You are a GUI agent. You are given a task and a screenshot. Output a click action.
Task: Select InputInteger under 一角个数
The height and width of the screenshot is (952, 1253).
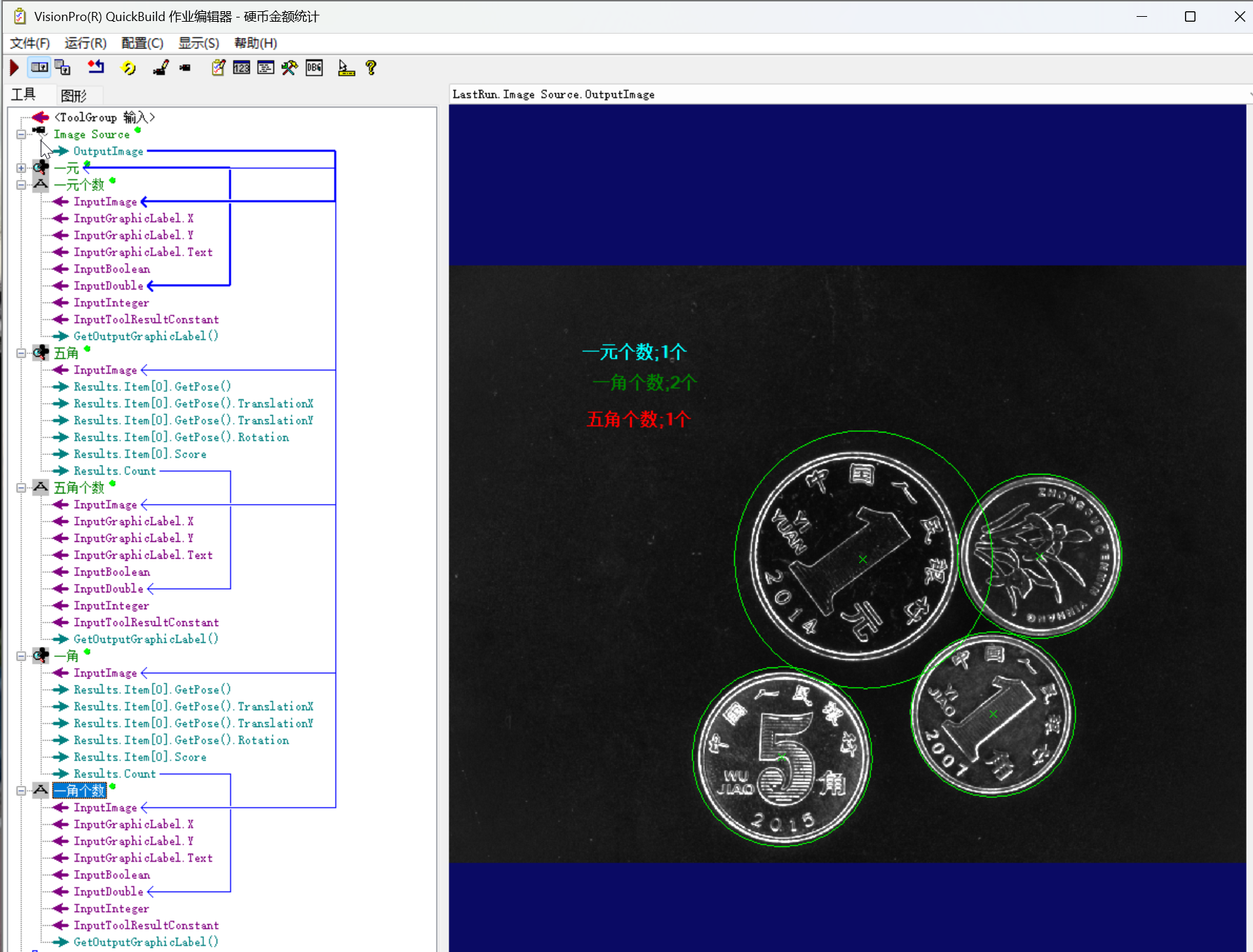pyautogui.click(x=111, y=909)
